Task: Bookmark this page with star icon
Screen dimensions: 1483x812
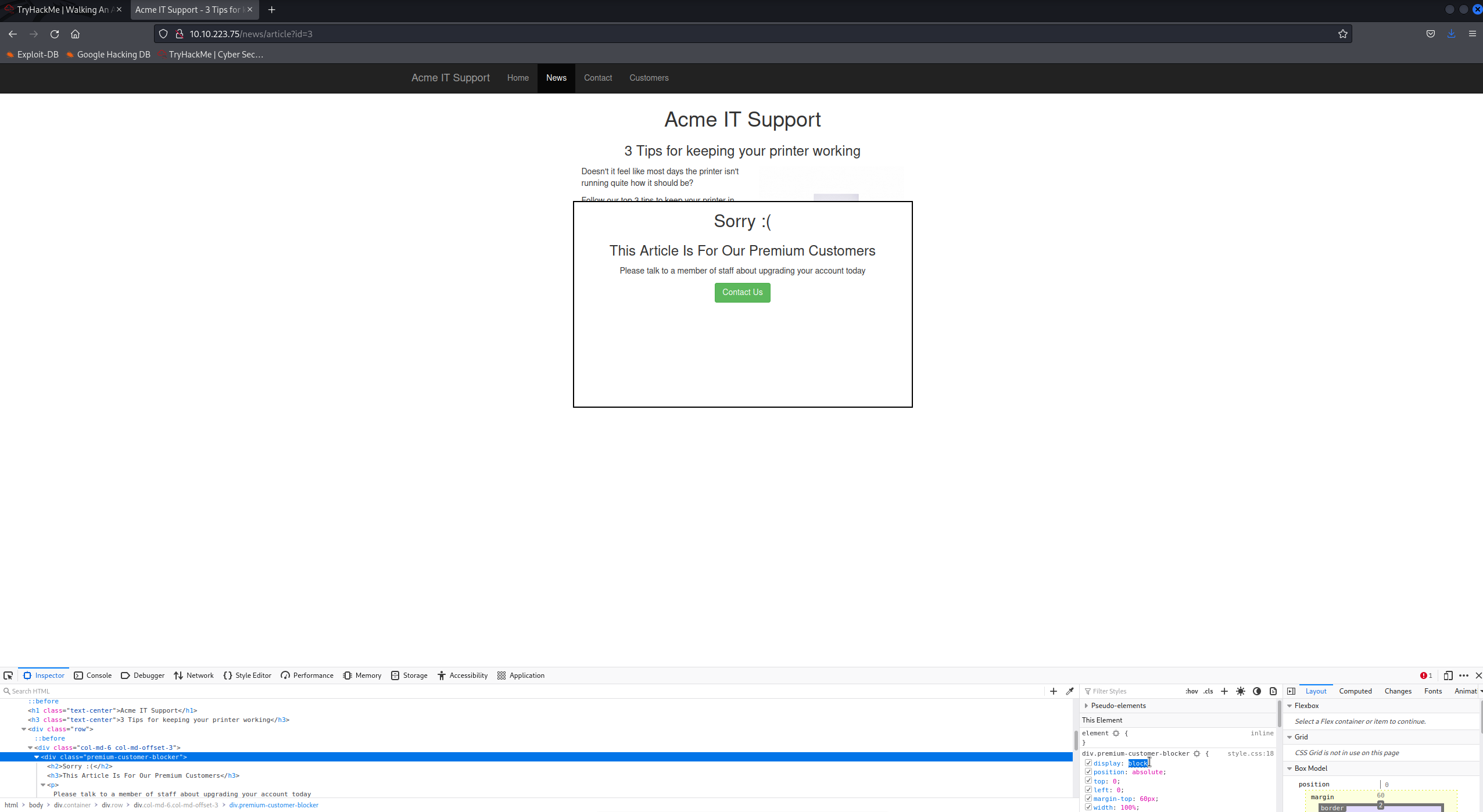Action: point(1342,34)
